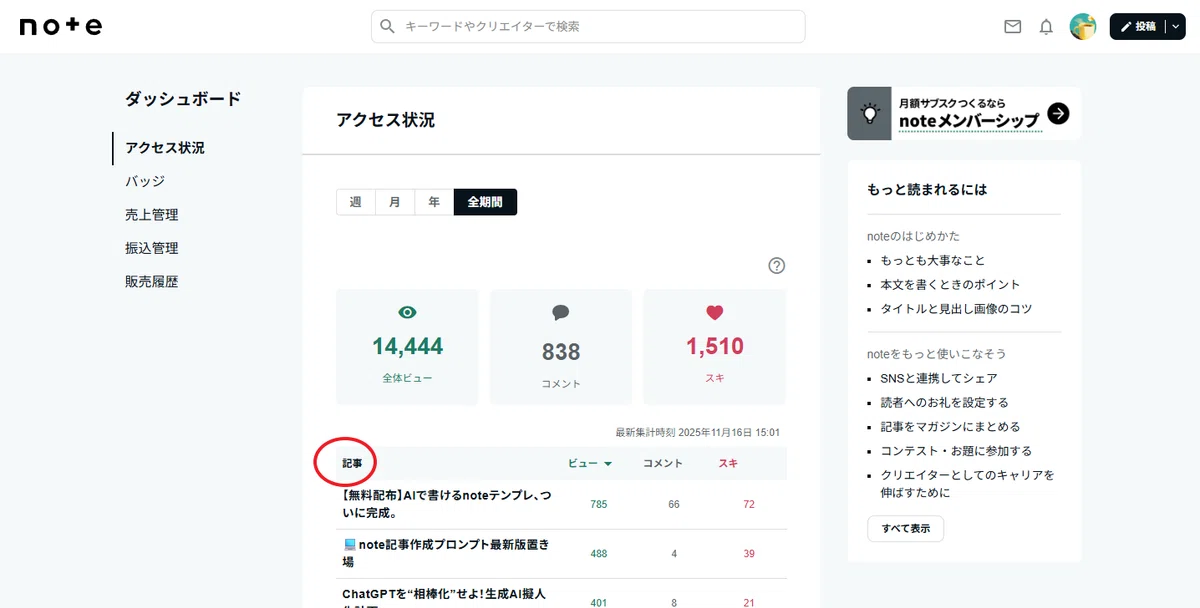This screenshot has height=608, width=1200.
Task: Open the mail messages icon
Action: (1013, 27)
